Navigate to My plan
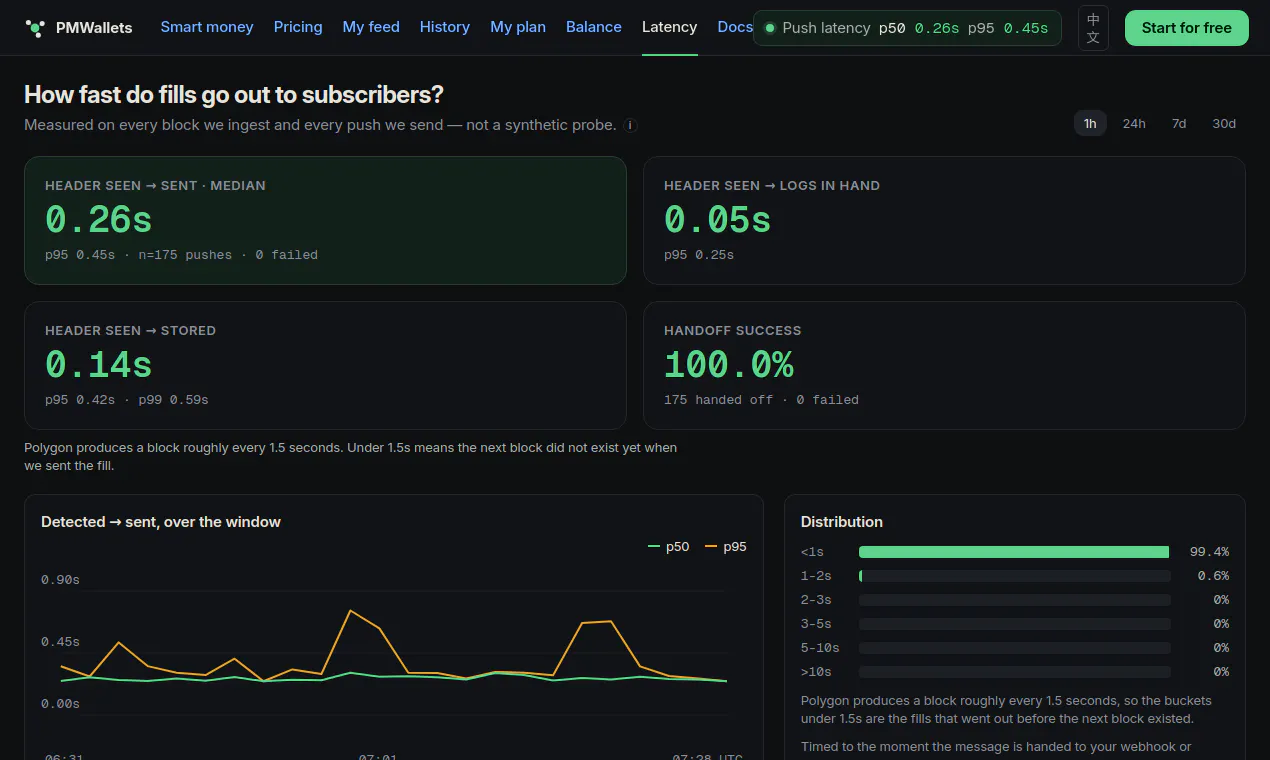1270x760 pixels. 518,27
